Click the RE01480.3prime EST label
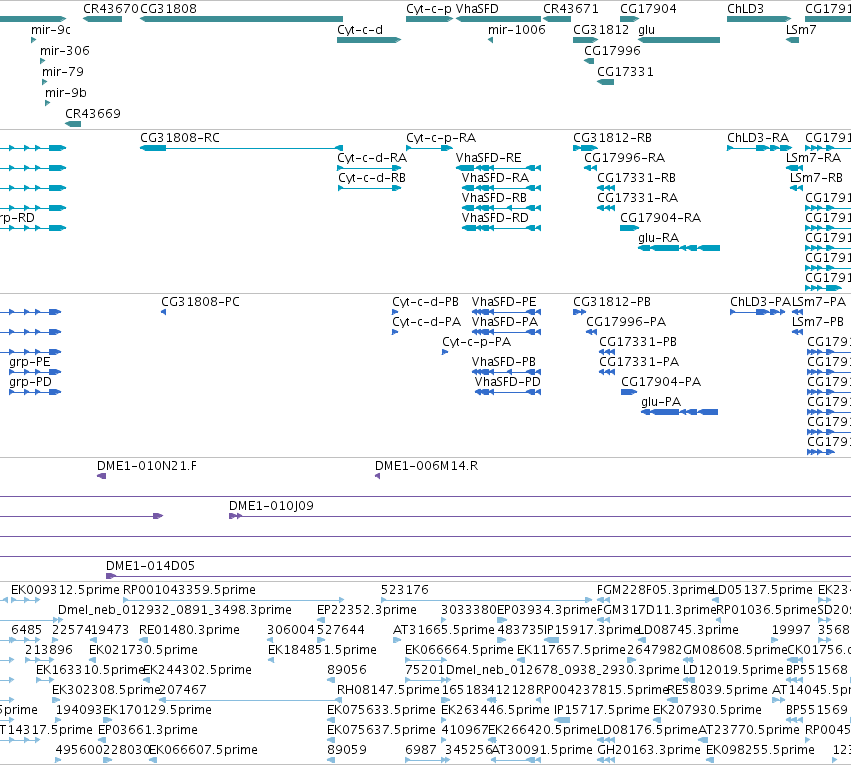The image size is (851, 765). (x=189, y=630)
